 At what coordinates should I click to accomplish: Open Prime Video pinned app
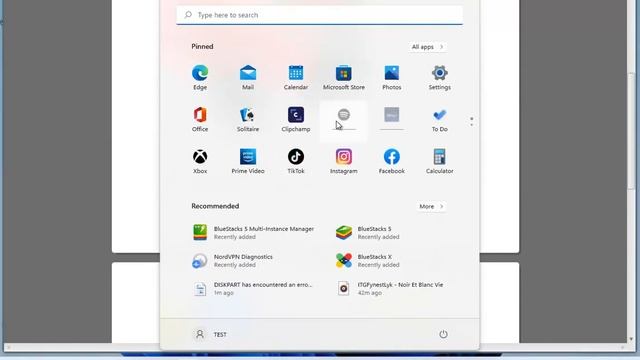point(248,162)
